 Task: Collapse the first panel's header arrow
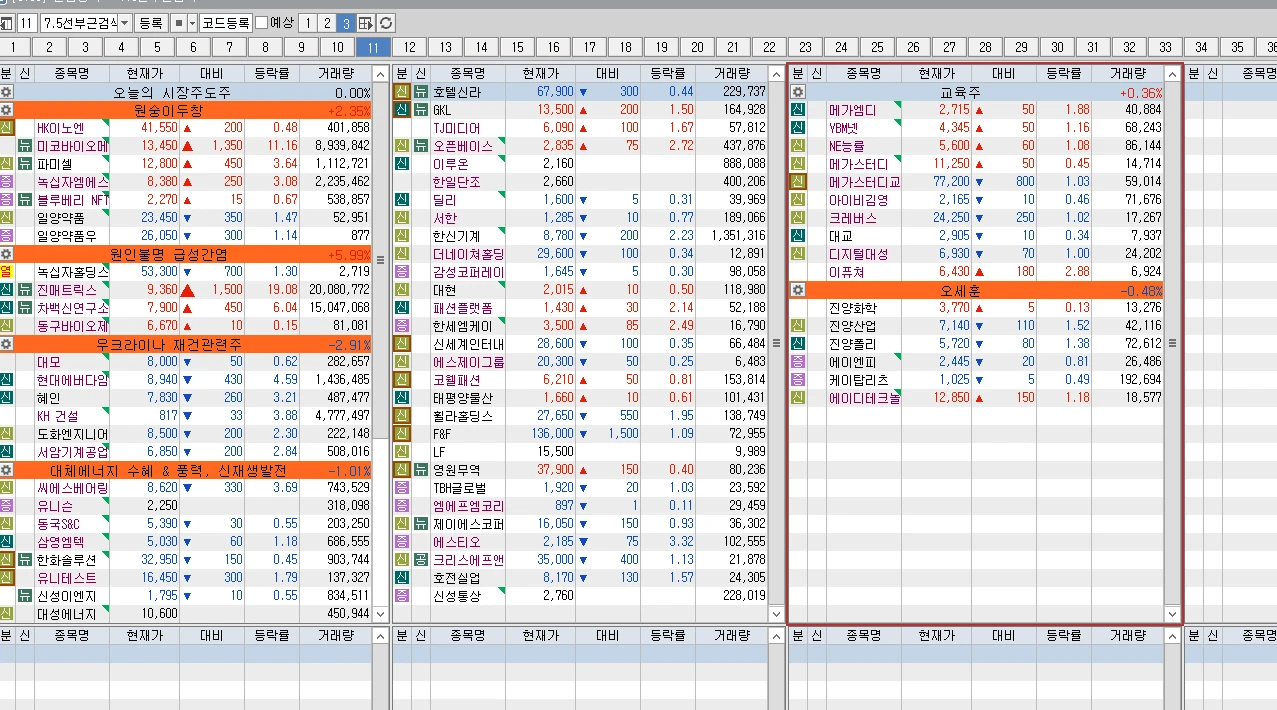pyautogui.click(x=380, y=74)
